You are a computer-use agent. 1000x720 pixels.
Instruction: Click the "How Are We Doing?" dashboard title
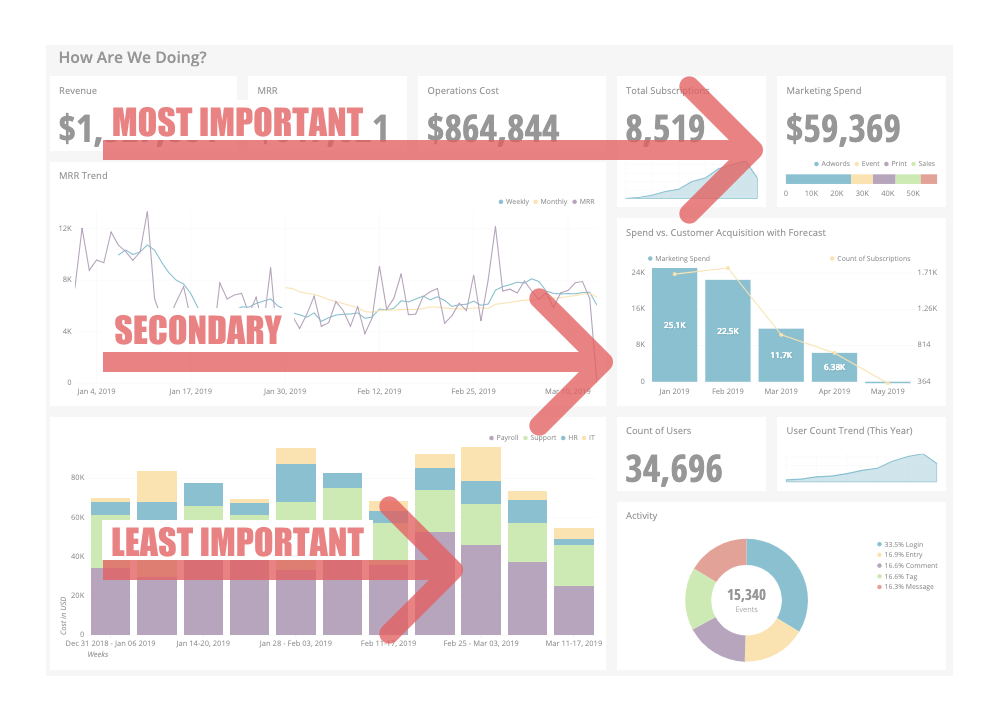(133, 57)
